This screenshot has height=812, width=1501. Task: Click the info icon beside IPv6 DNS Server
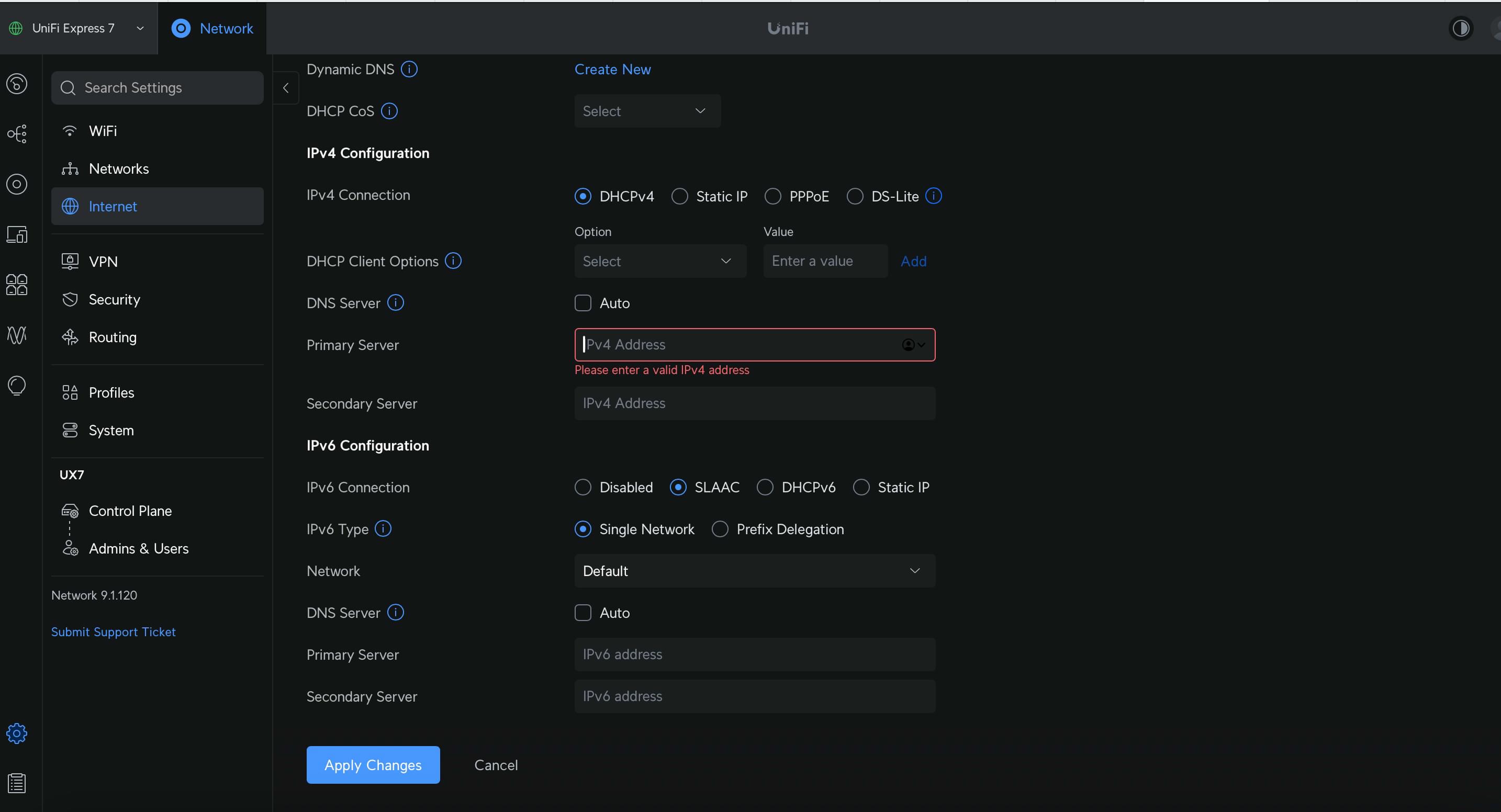pyautogui.click(x=396, y=612)
